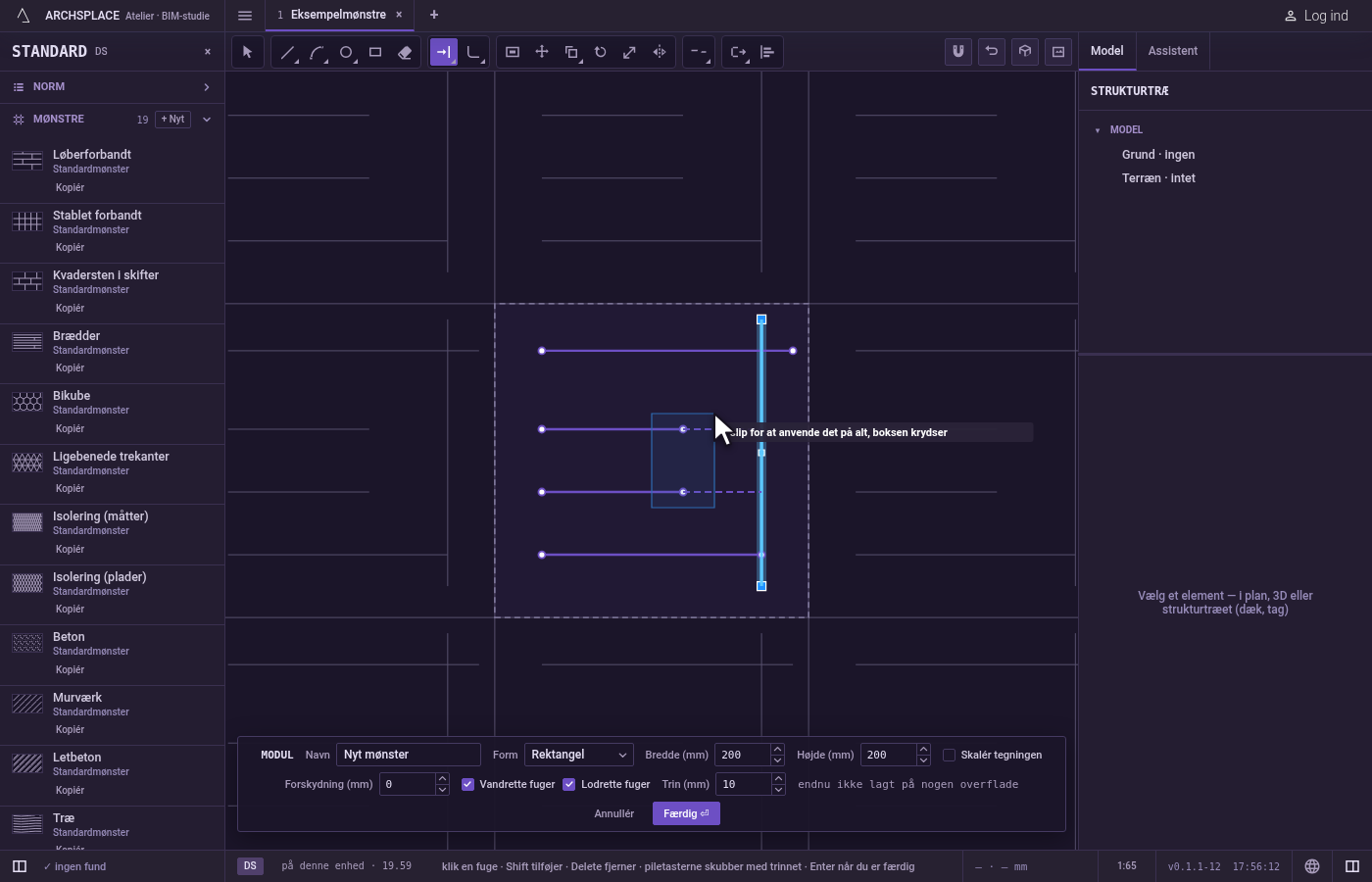Switch to the Assistent tab

(1173, 51)
